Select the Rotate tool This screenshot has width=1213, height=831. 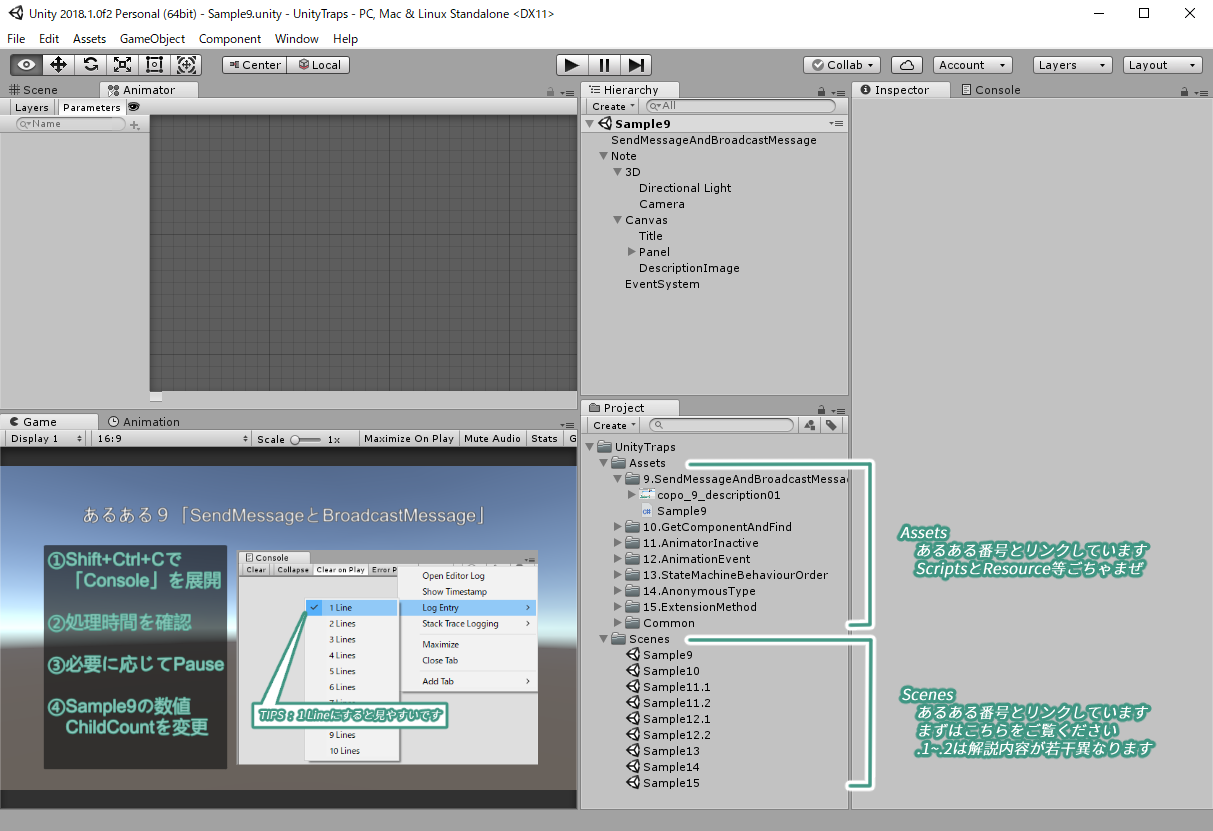[x=90, y=64]
